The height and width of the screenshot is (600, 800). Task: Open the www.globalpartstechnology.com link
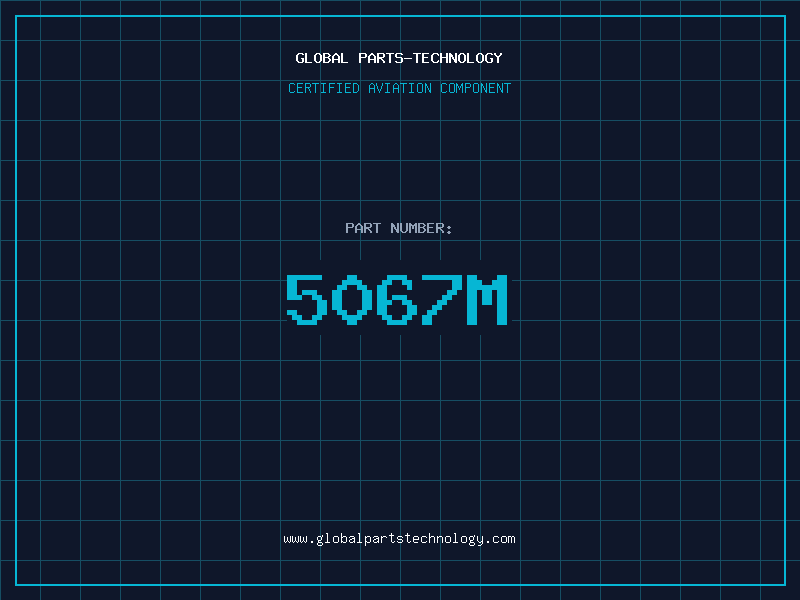tap(399, 539)
